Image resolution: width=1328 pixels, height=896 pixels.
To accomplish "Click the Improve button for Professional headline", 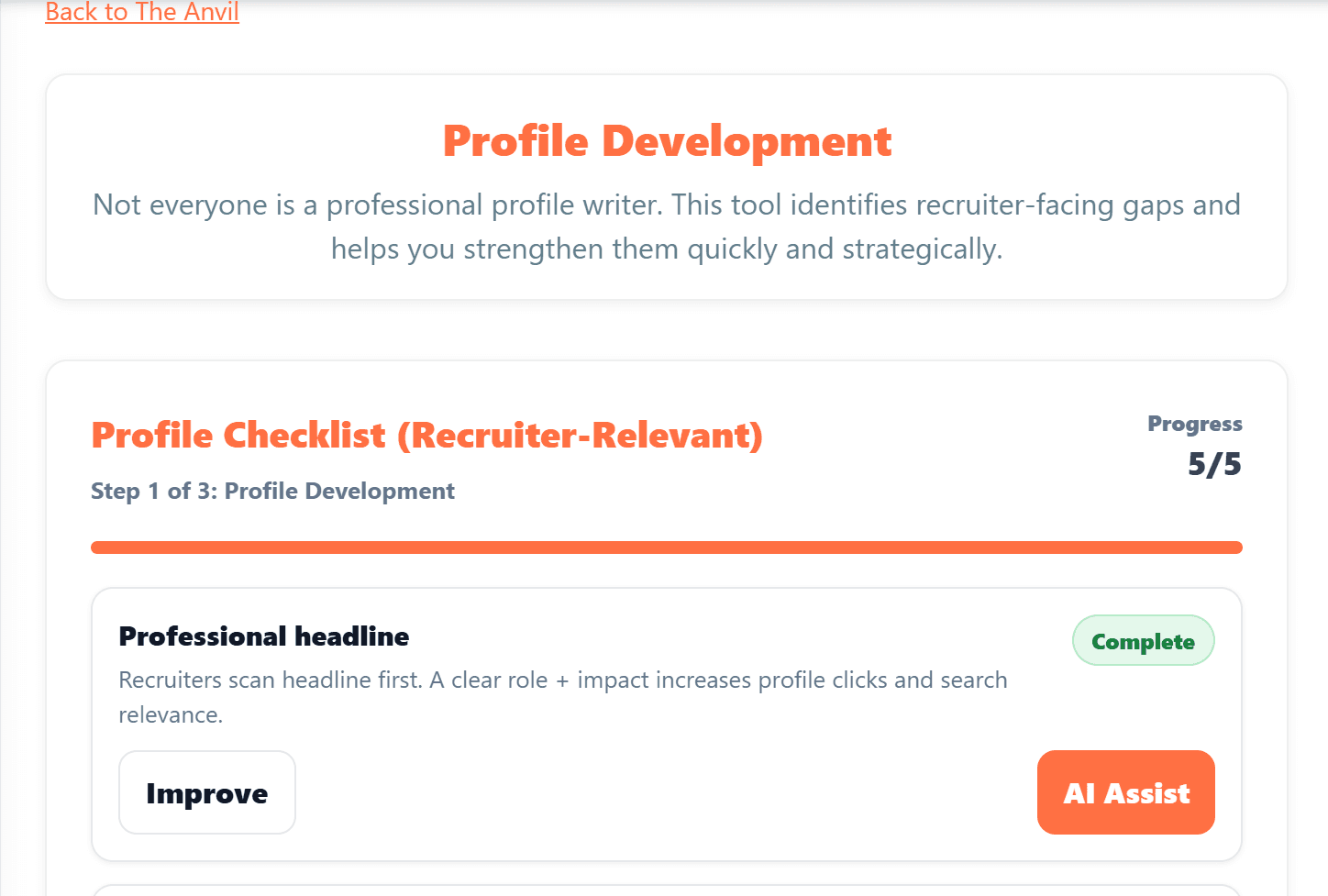I will [x=206, y=792].
